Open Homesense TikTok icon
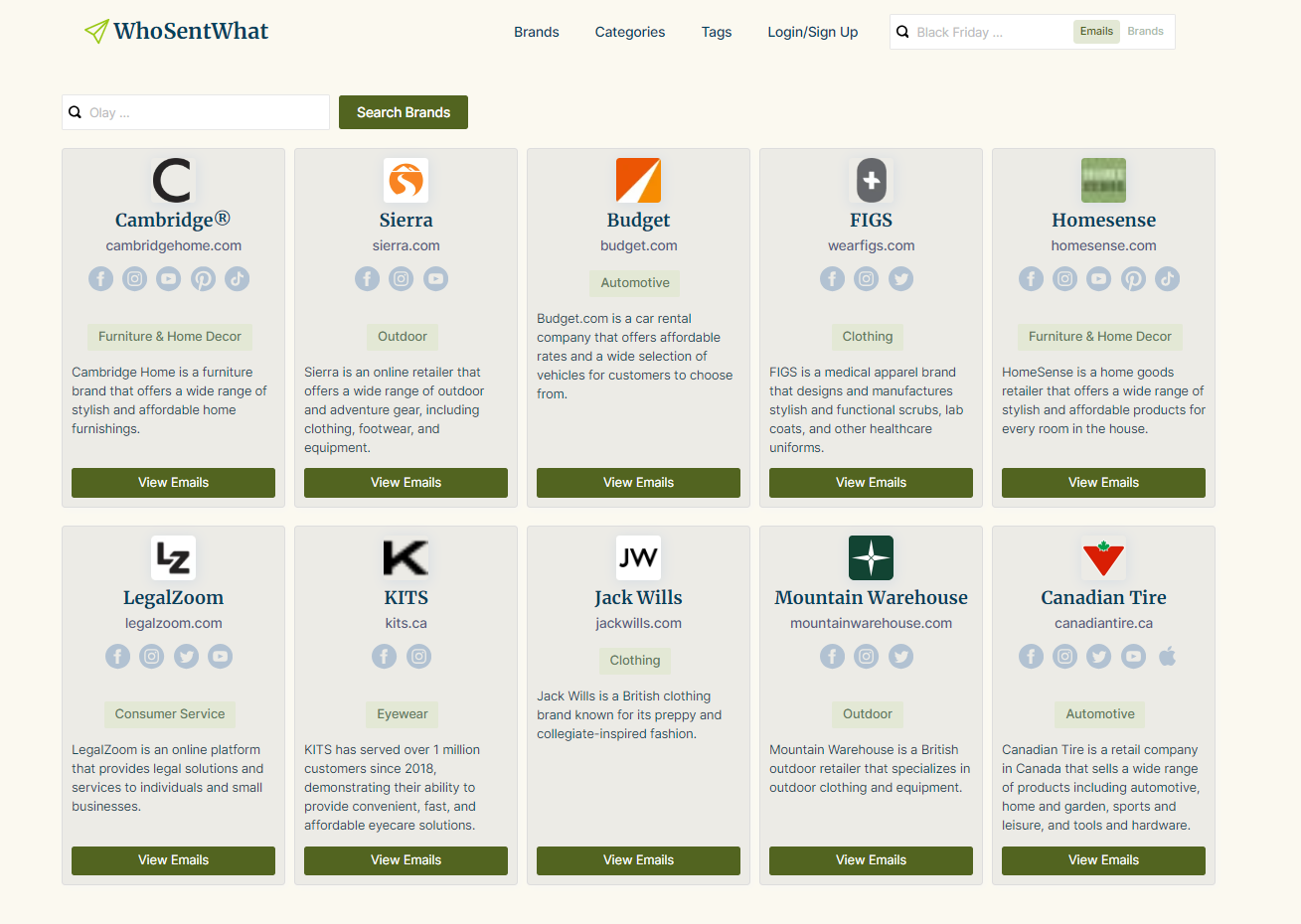Viewport: 1301px width, 924px height. [x=1167, y=279]
